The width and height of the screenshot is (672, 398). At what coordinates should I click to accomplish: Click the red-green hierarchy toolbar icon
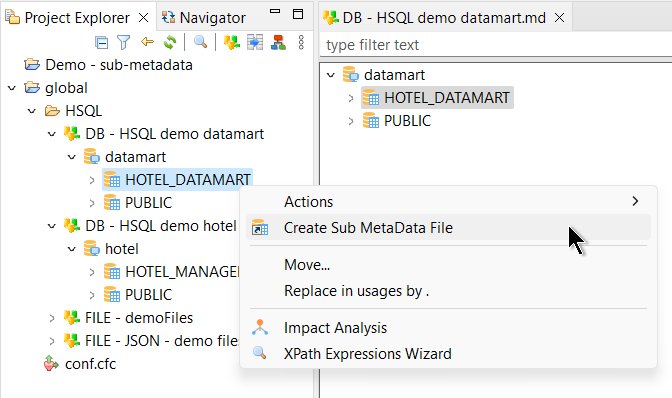(x=278, y=42)
